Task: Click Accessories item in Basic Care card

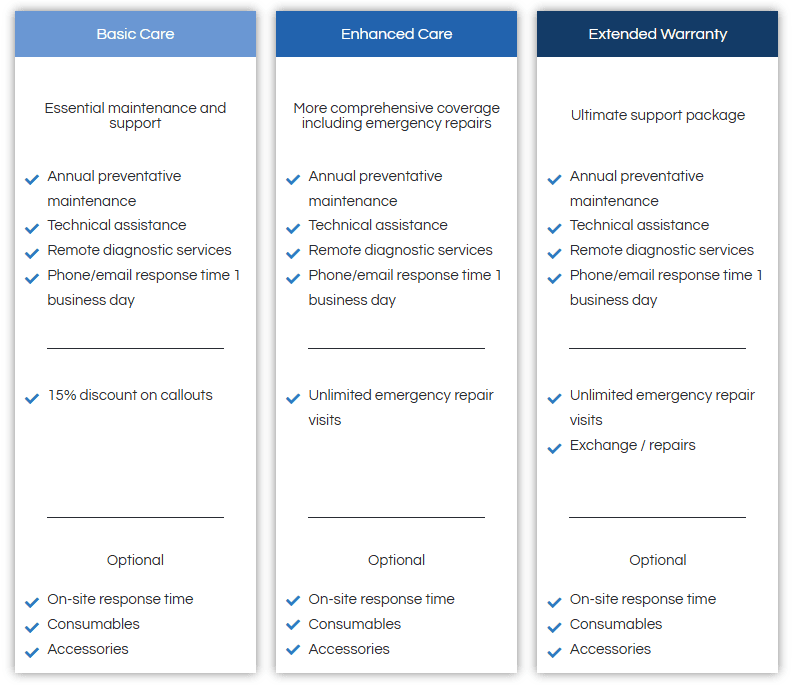Action: (88, 649)
